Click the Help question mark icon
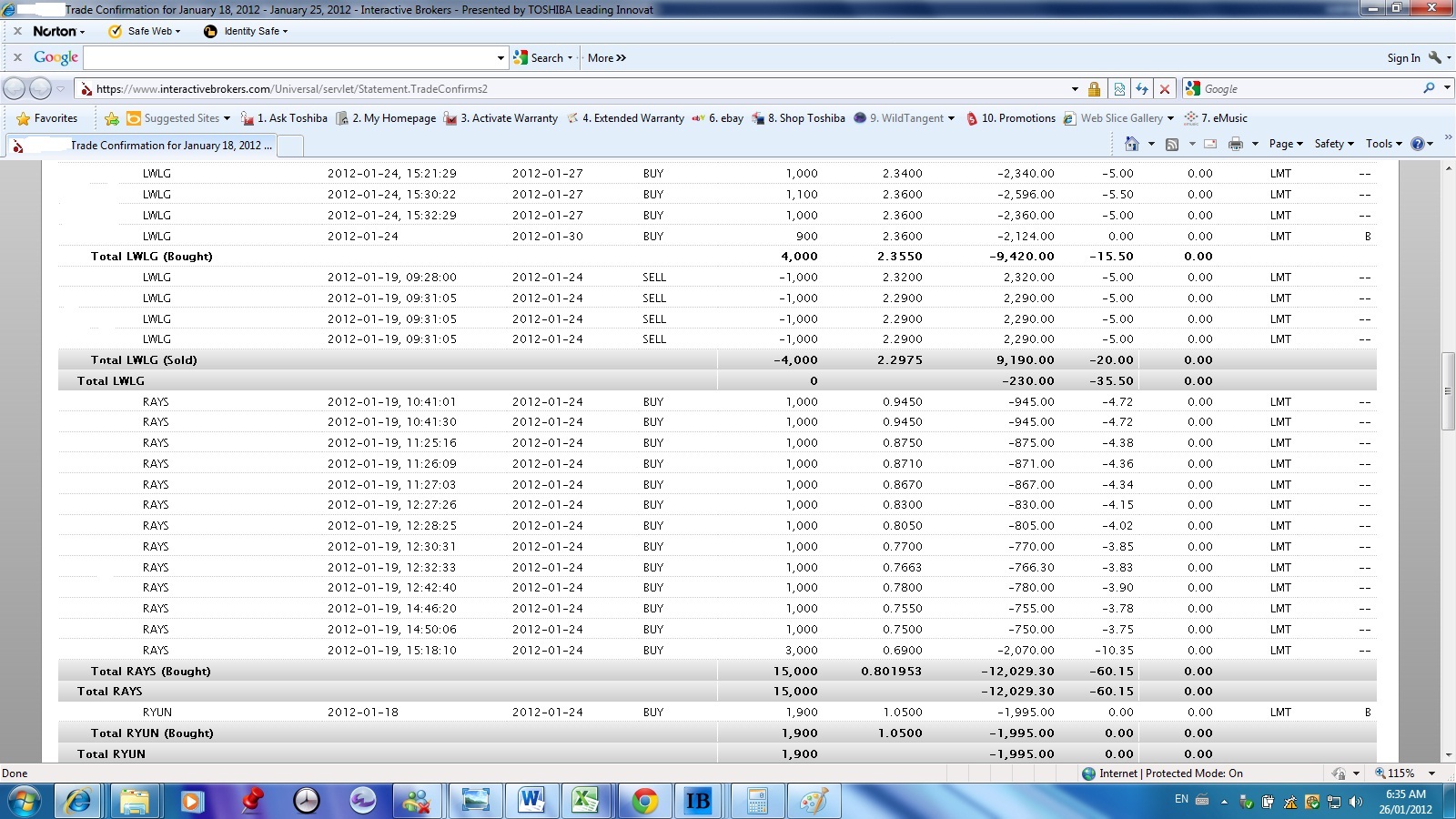Viewport: 1456px width, 819px height. (1417, 144)
